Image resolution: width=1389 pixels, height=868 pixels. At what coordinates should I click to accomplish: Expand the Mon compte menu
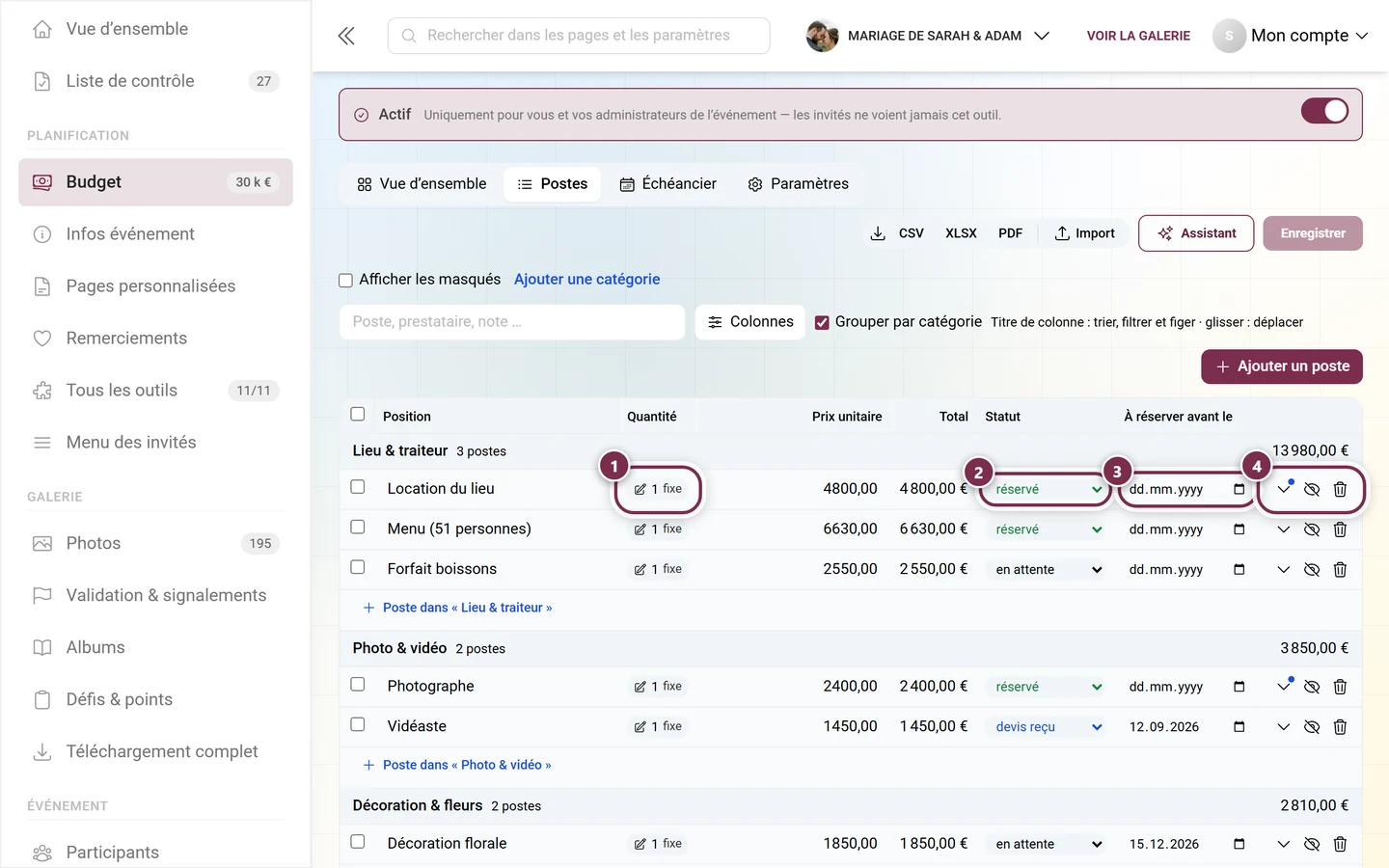pos(1291,36)
